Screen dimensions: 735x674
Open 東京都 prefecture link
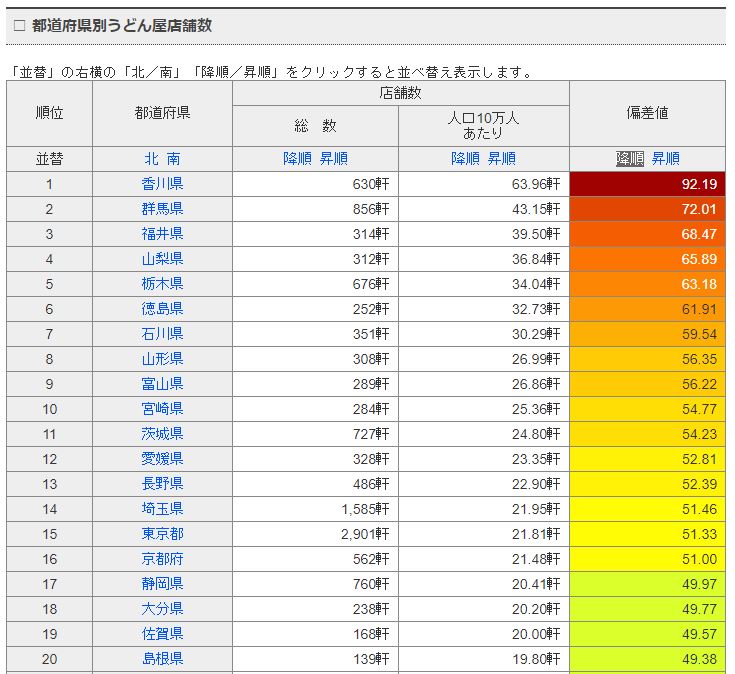click(x=162, y=534)
